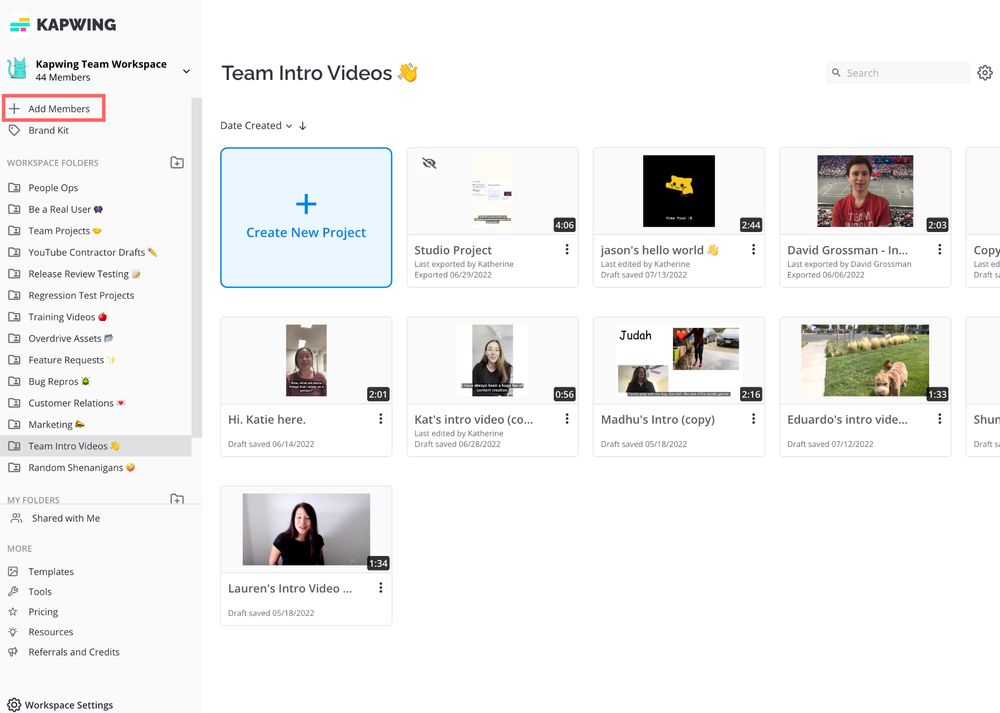The height and width of the screenshot is (713, 1000).
Task: Click the Kapwing logo icon
Action: point(19,23)
